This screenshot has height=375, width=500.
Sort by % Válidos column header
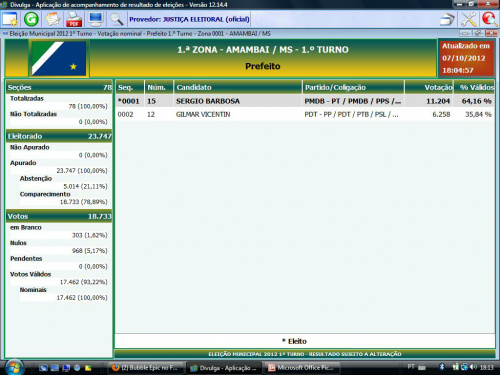[x=474, y=87]
